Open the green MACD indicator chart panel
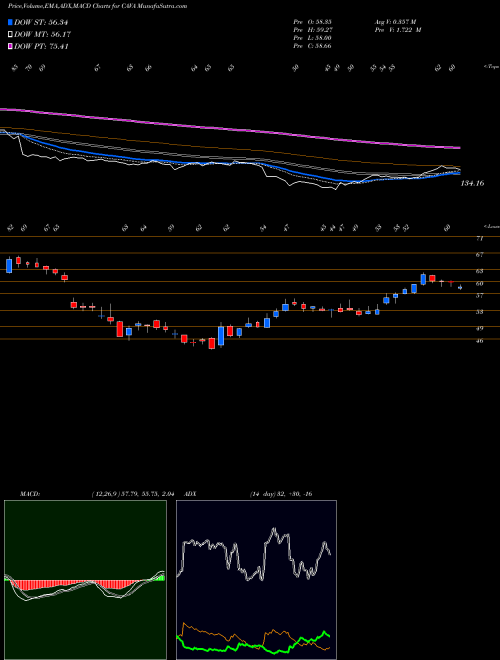The image size is (500, 660). [85, 580]
